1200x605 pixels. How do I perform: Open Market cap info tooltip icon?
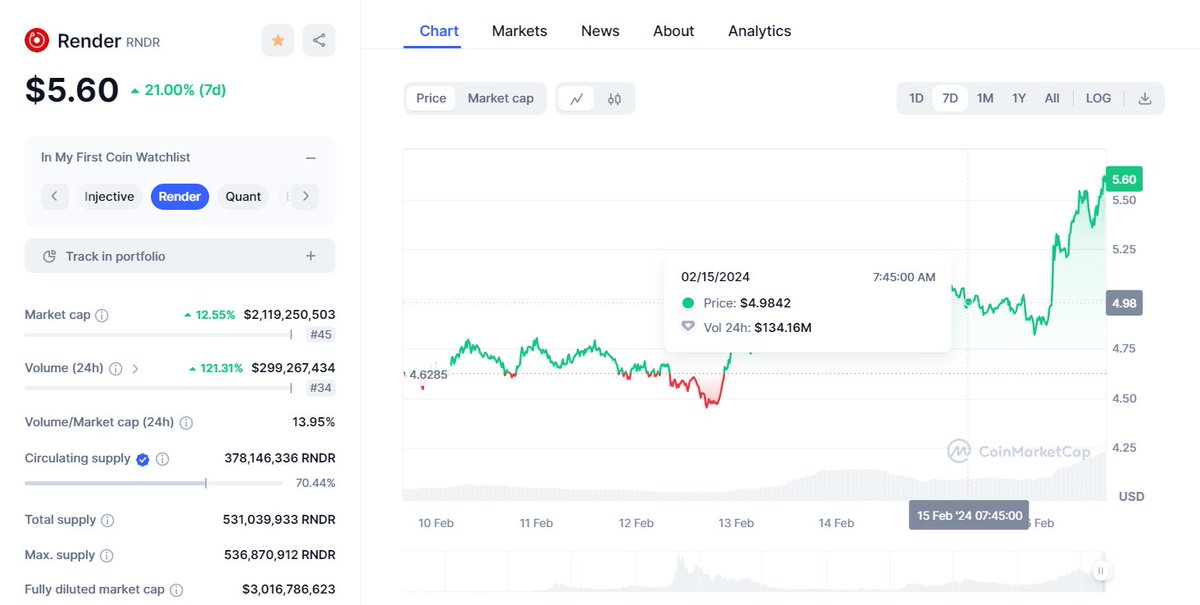point(102,315)
